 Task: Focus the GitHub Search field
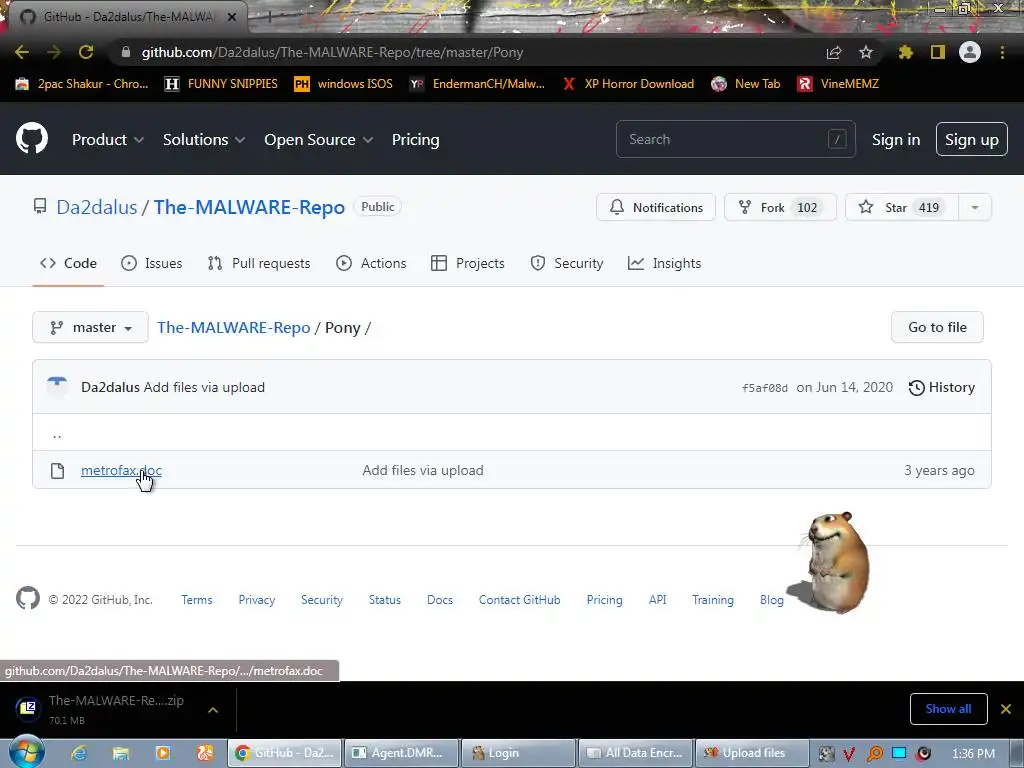(735, 139)
